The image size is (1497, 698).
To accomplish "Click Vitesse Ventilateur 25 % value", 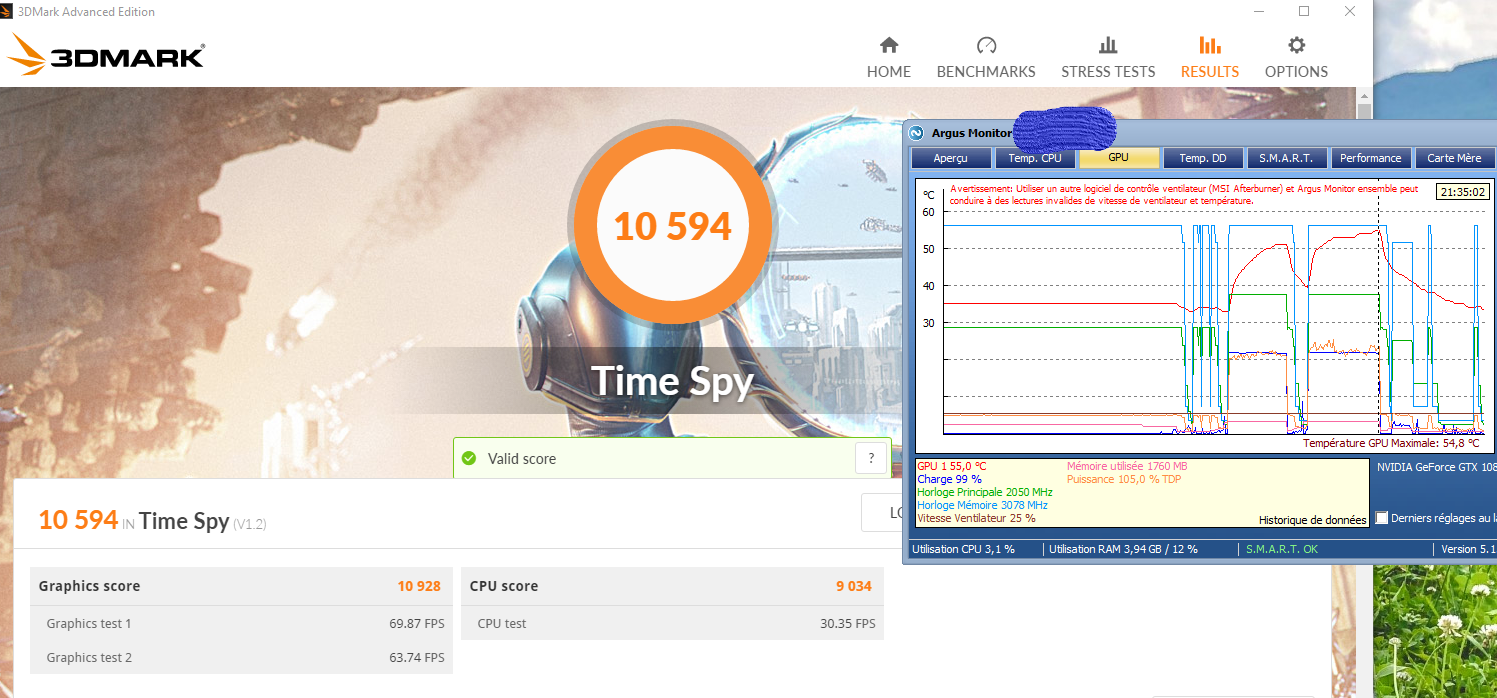I will coord(976,518).
